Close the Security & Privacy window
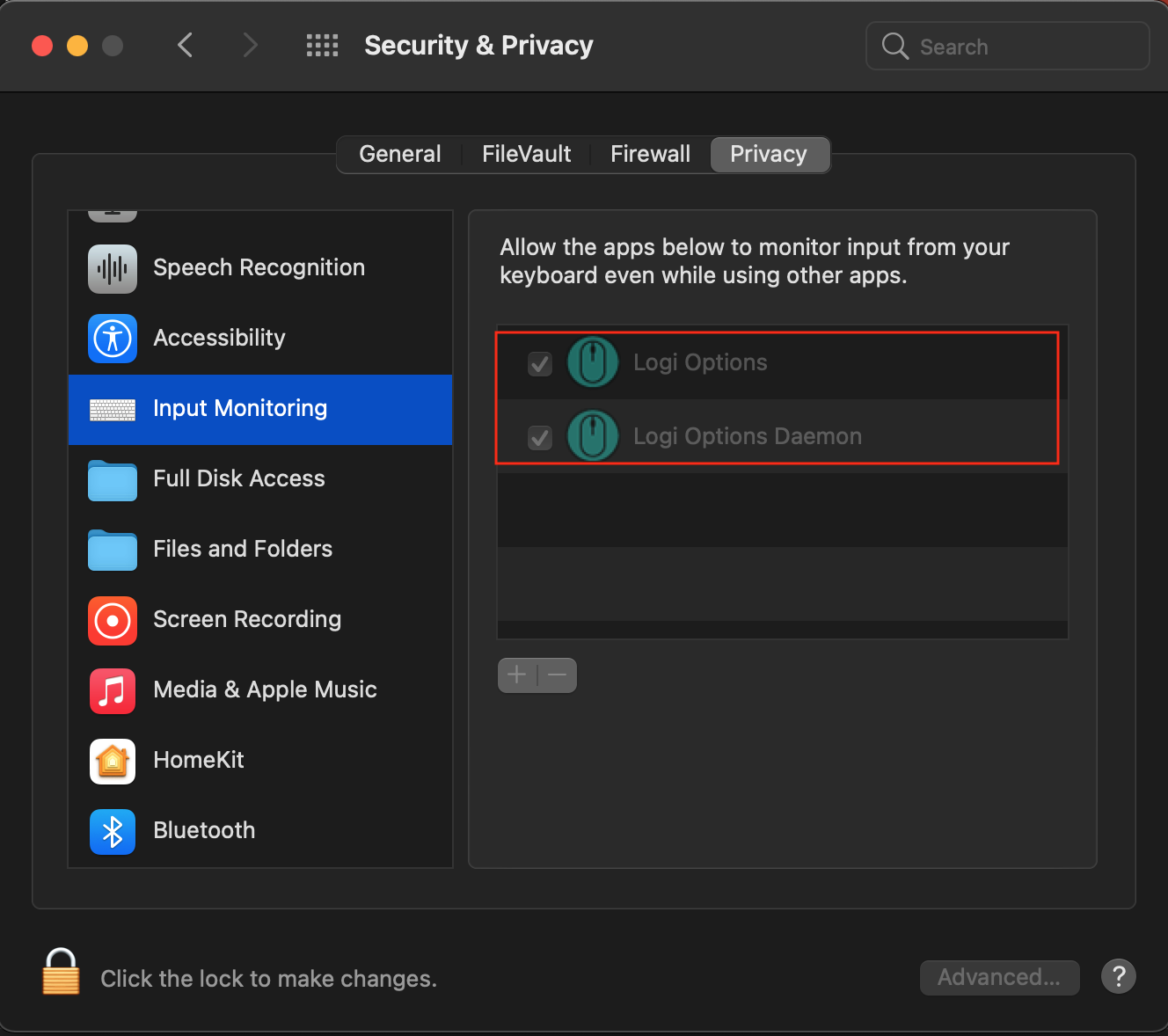The height and width of the screenshot is (1036, 1168). tap(42, 46)
